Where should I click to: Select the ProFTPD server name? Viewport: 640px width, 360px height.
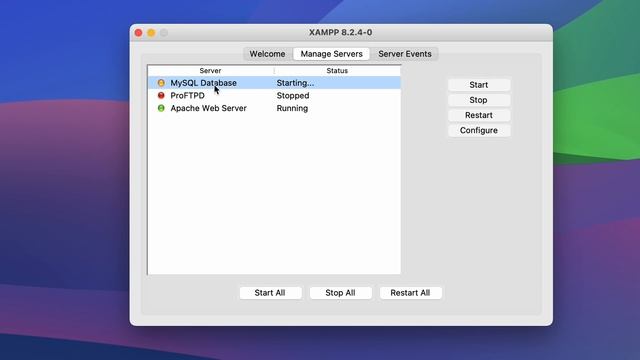[x=188, y=96]
